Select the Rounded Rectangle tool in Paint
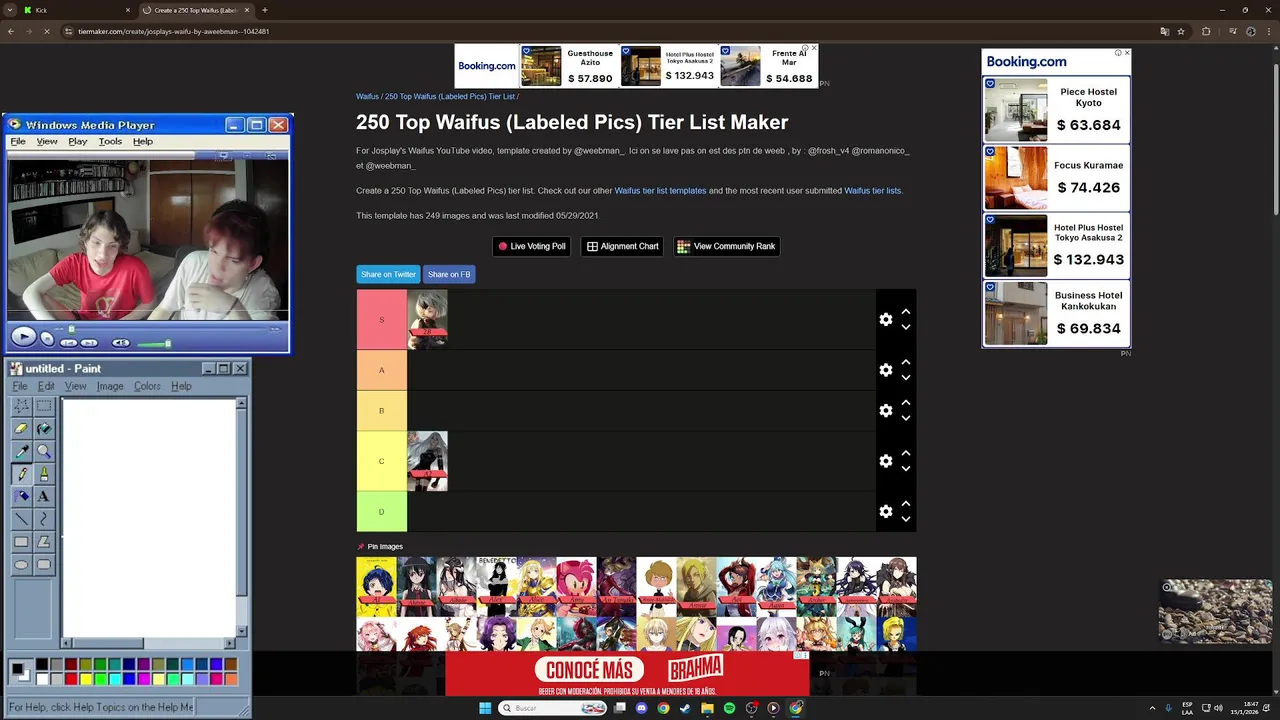This screenshot has height=720, width=1280. [x=44, y=565]
